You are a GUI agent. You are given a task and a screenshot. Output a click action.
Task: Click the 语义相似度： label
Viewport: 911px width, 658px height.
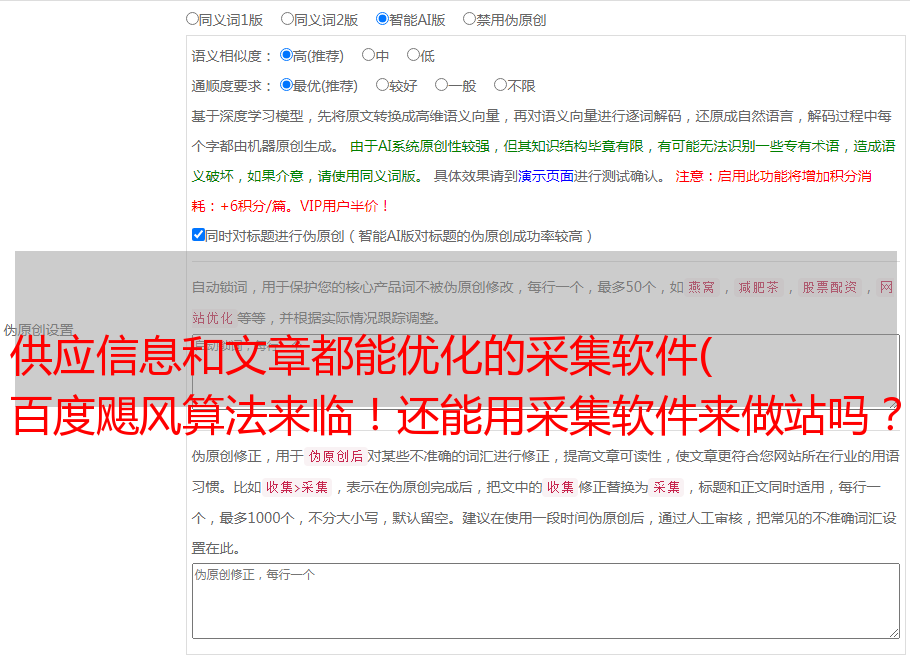click(232, 56)
